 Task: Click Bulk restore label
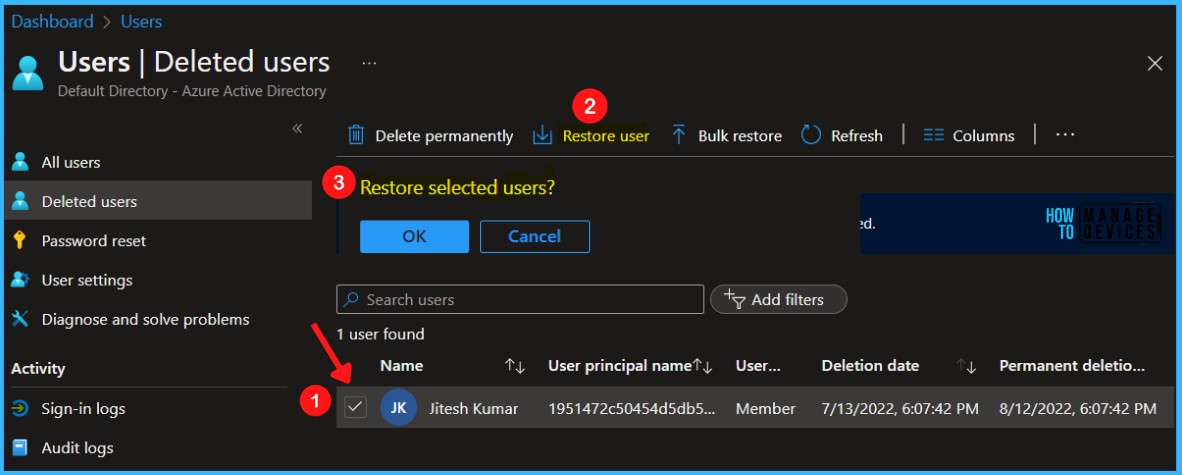[x=740, y=136]
